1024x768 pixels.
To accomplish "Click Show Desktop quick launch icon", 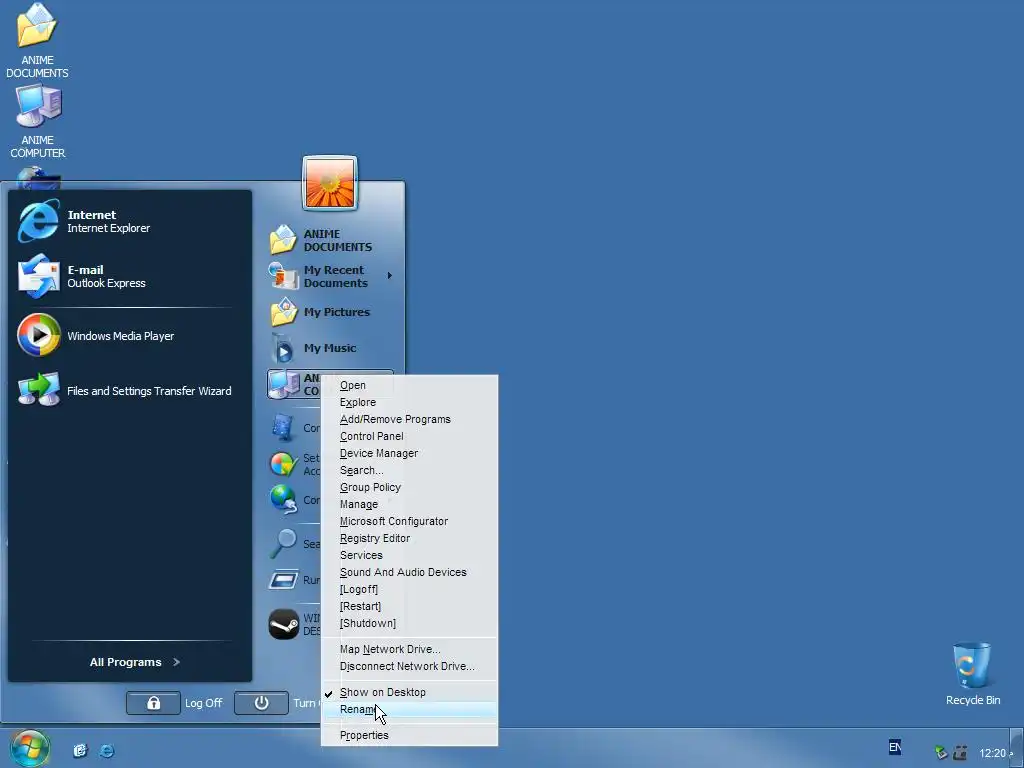I will click(x=80, y=750).
